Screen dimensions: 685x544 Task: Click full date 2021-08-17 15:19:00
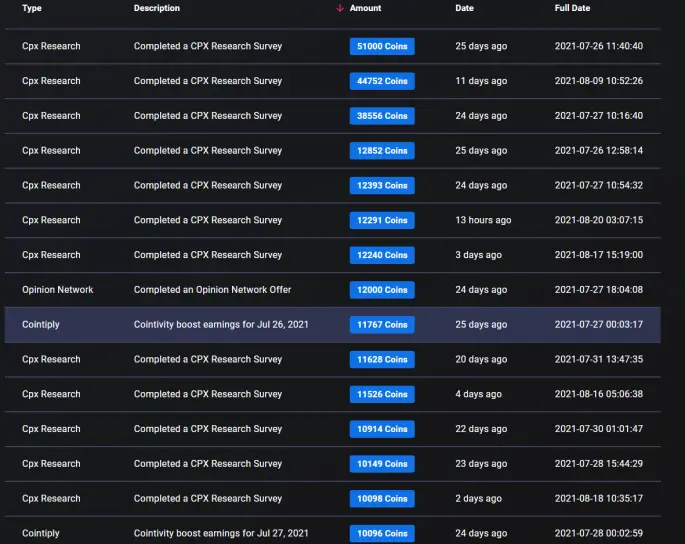[x=599, y=255]
